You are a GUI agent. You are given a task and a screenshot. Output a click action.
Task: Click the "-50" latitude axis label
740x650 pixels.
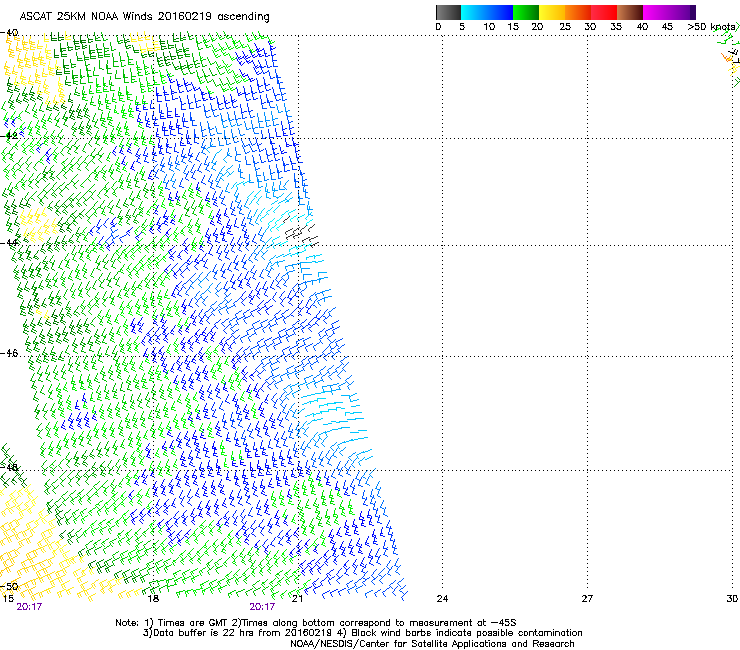[9, 586]
